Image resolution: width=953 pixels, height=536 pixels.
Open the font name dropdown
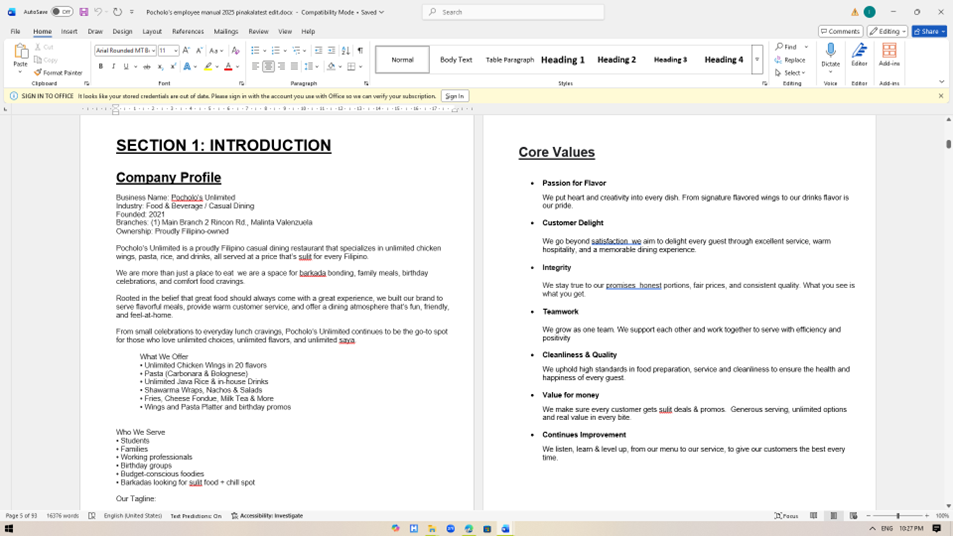point(153,51)
